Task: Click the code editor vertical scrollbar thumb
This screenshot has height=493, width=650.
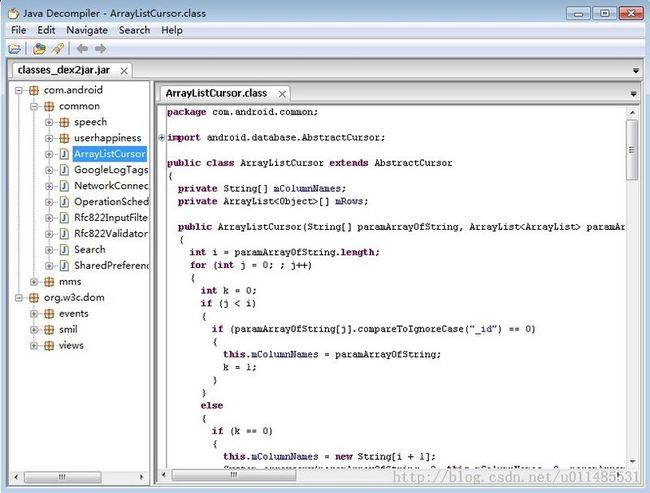Action: (632, 150)
